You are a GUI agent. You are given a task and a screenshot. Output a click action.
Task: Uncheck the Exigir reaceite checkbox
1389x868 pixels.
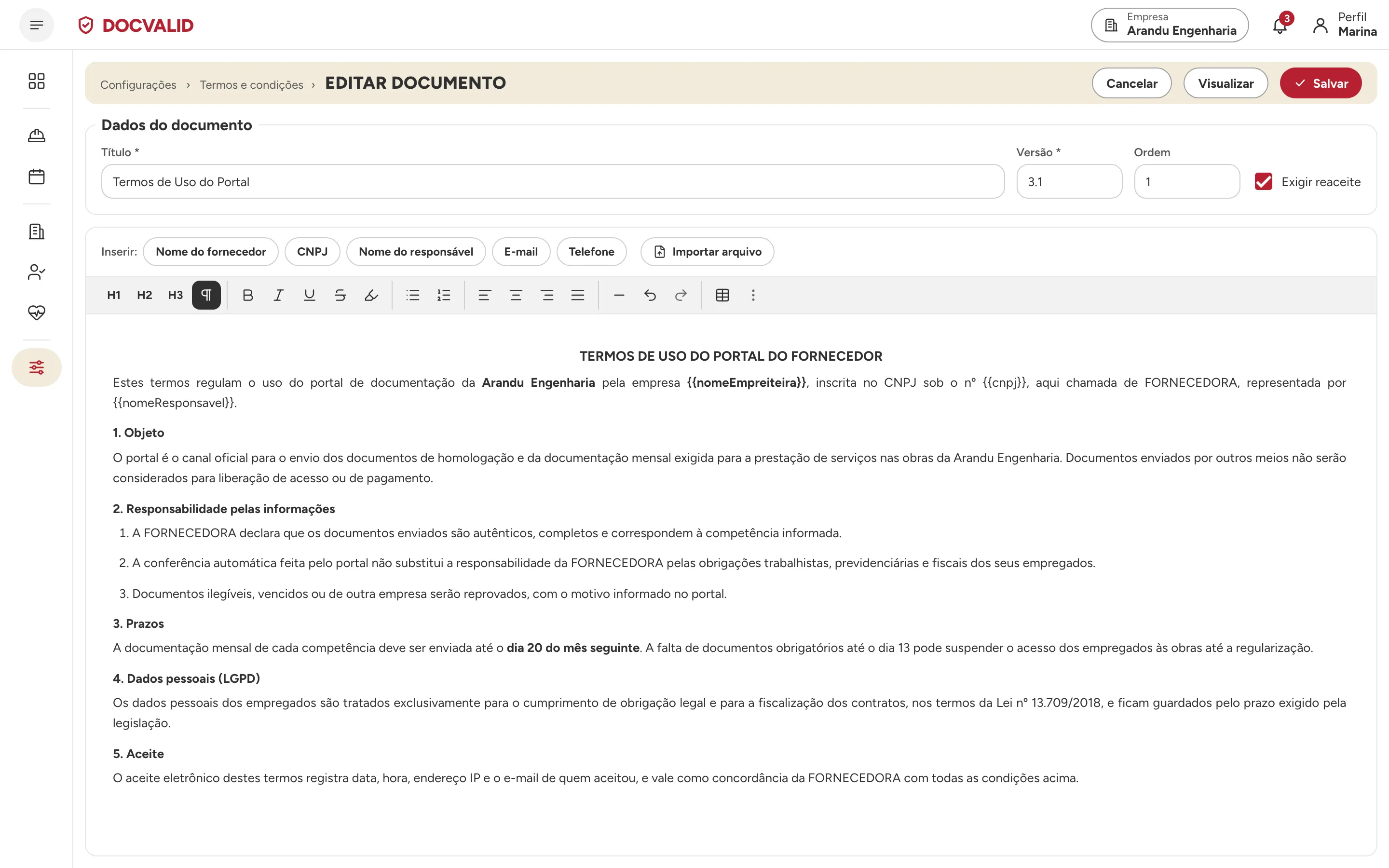1263,181
